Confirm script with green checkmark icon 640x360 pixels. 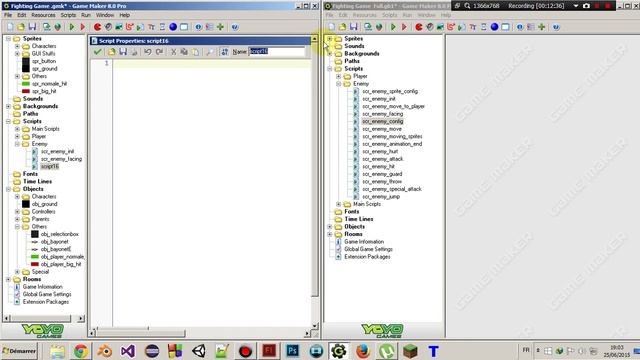97,52
